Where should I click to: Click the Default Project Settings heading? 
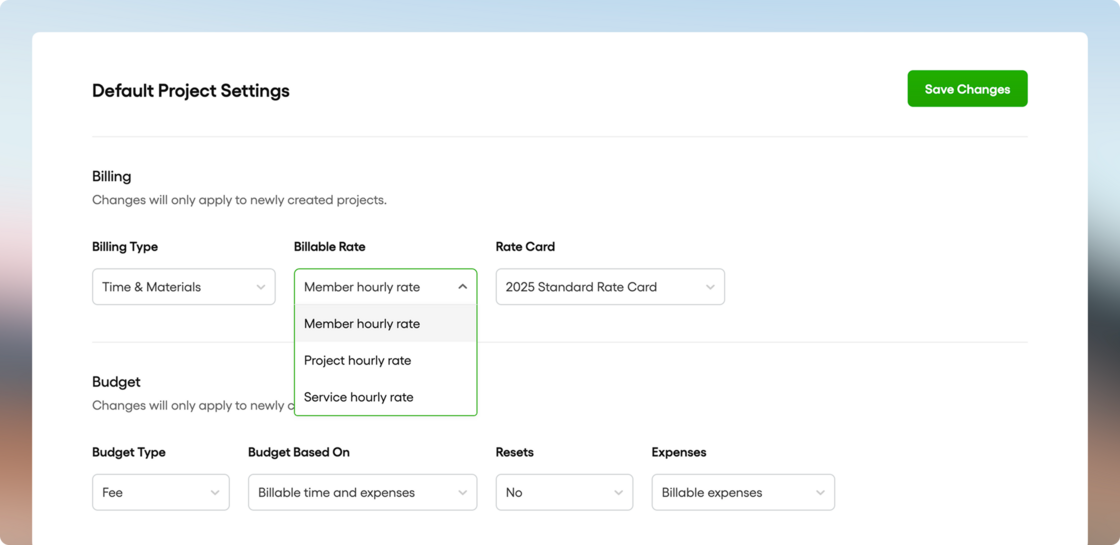191,91
